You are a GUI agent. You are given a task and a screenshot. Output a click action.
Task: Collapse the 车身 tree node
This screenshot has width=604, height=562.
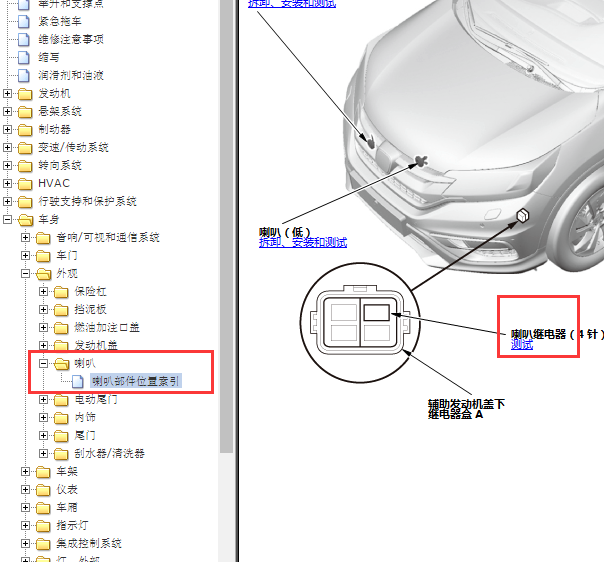[7, 219]
